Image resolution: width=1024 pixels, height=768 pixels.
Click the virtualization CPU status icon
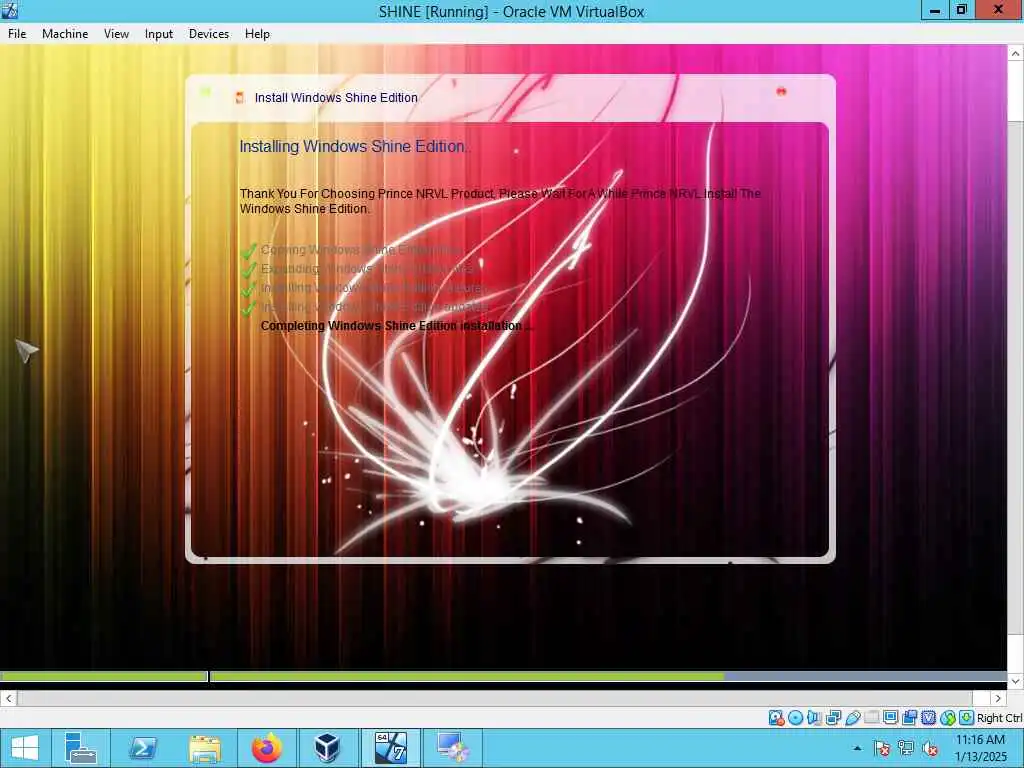pos(928,718)
